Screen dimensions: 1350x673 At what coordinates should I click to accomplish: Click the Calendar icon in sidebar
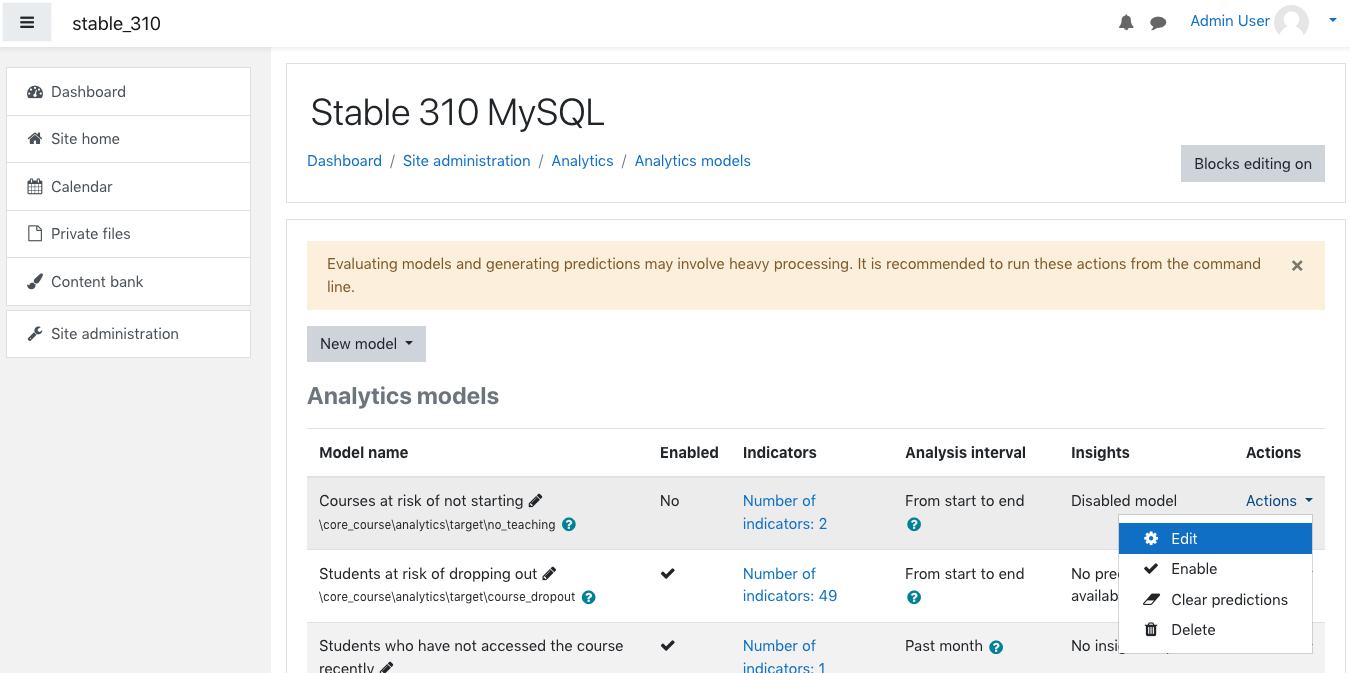pos(35,187)
